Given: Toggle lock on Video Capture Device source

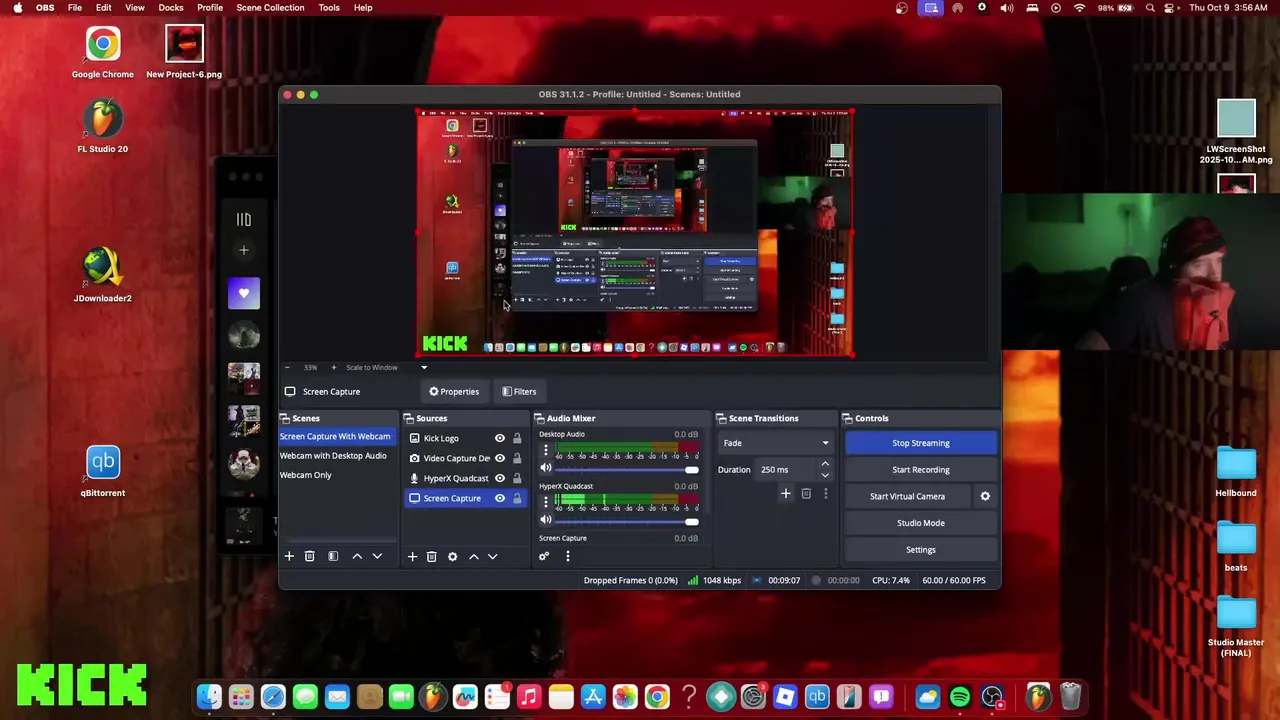Looking at the screenshot, I should (x=517, y=458).
